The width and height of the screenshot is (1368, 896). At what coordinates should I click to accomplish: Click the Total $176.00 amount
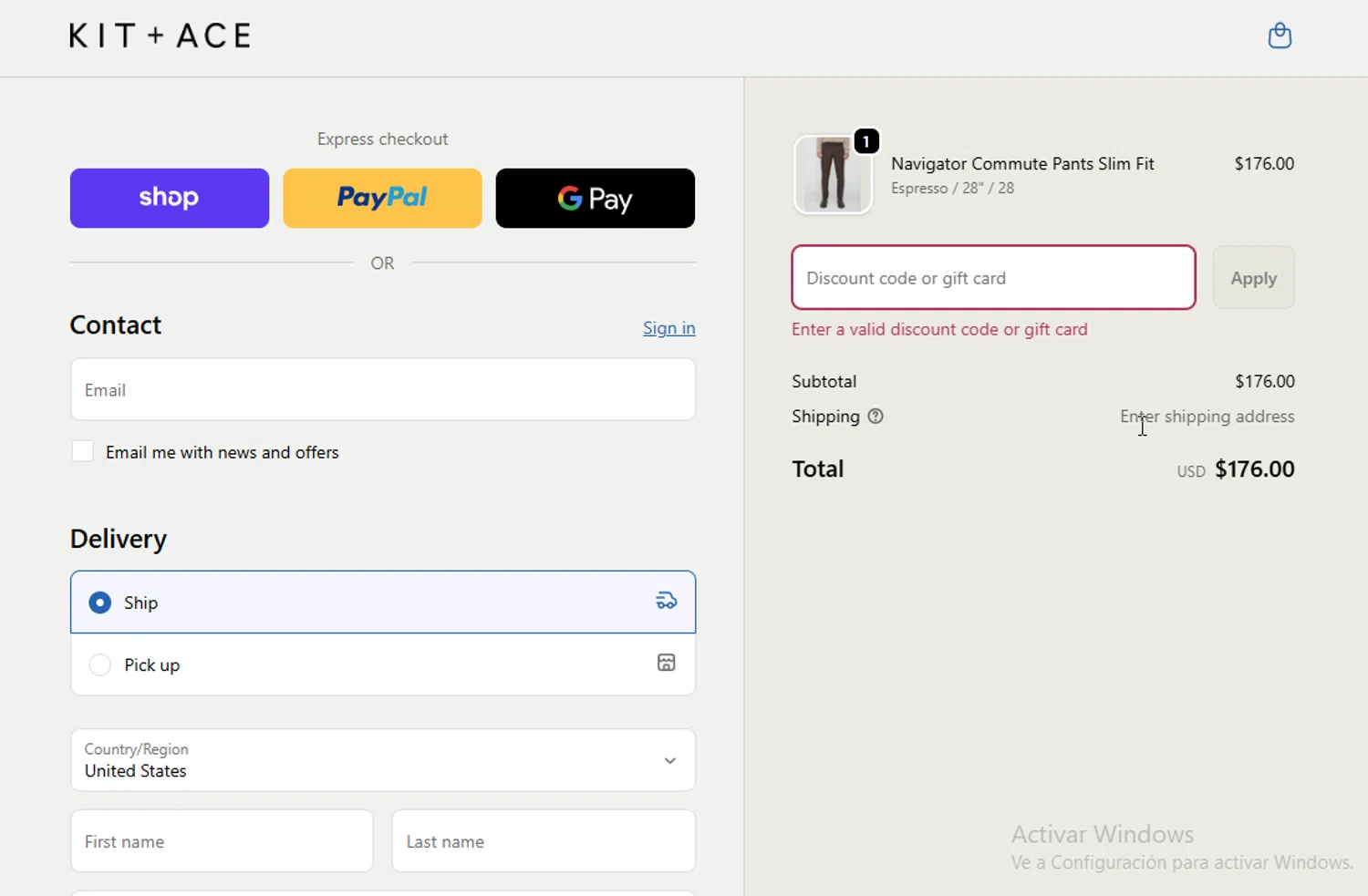point(1255,469)
